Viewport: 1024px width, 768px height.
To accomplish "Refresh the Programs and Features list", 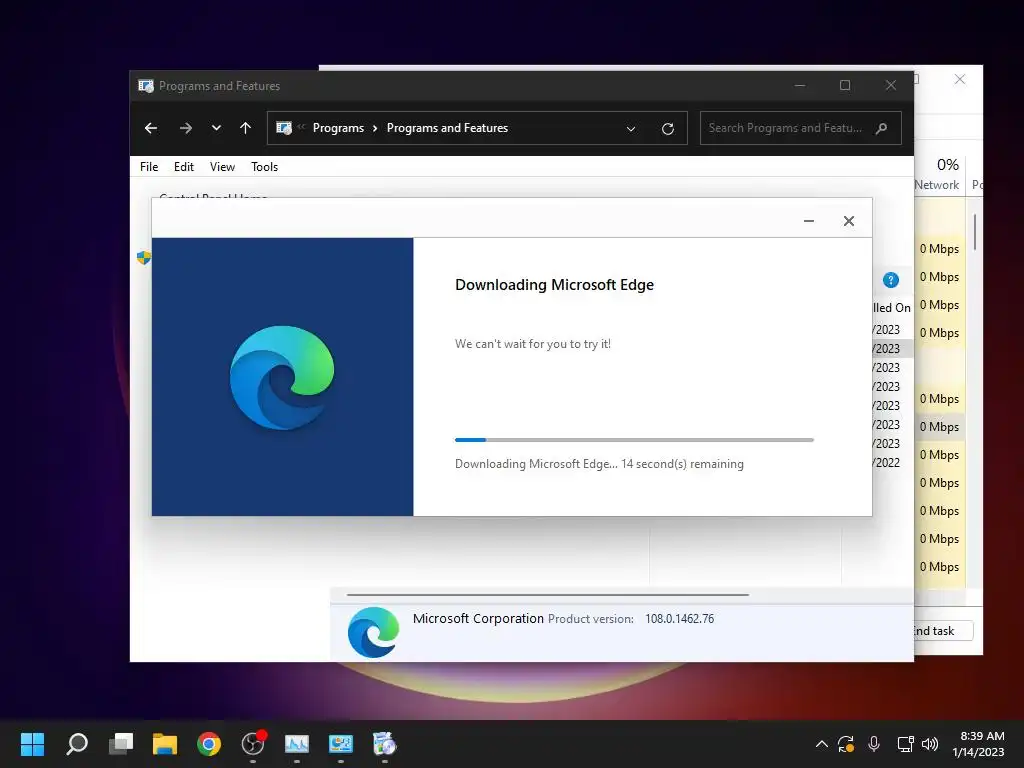I will tap(667, 129).
